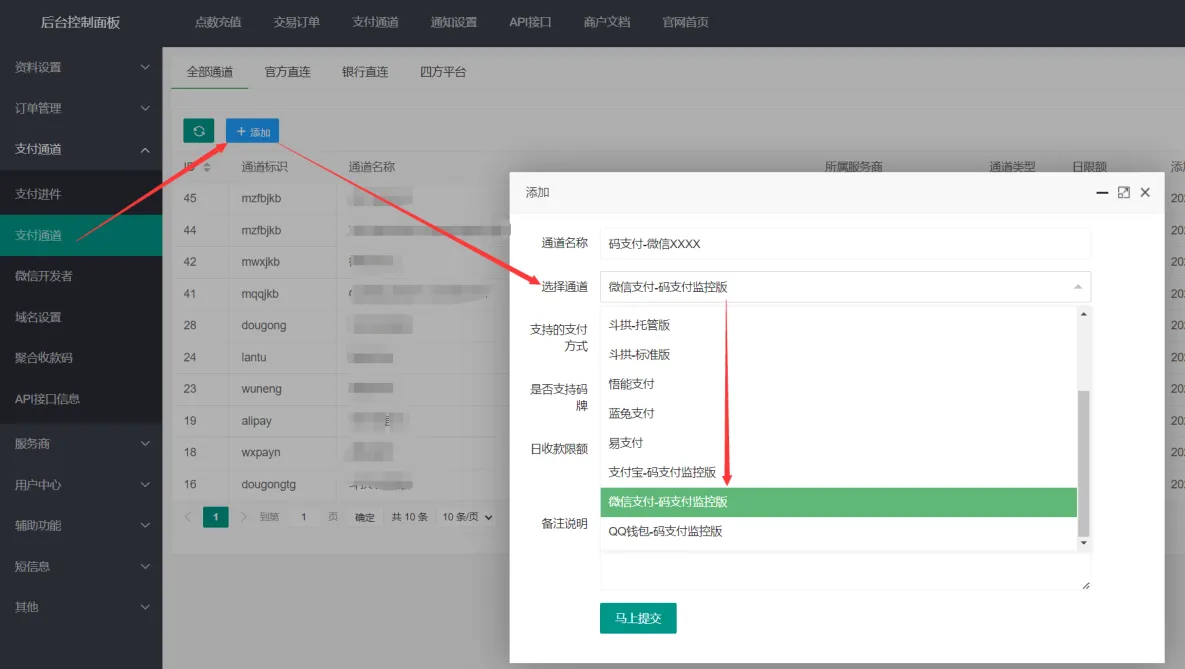Image resolution: width=1185 pixels, height=669 pixels.
Task: Maximize the 添加 dialog with restore icon
Action: 1124,192
